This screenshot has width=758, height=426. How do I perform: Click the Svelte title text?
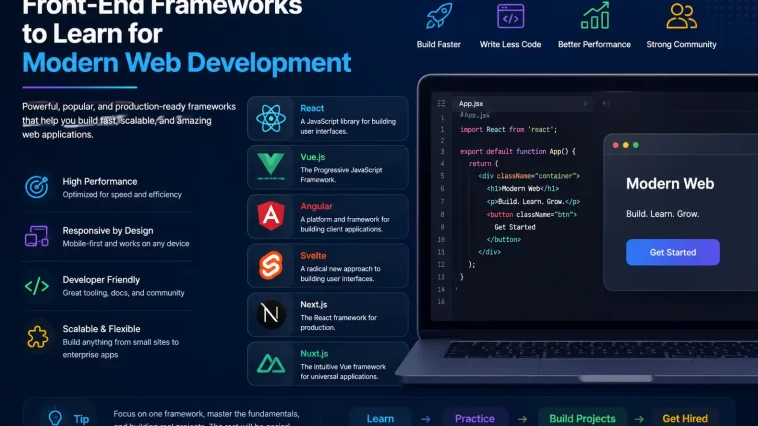coord(313,256)
